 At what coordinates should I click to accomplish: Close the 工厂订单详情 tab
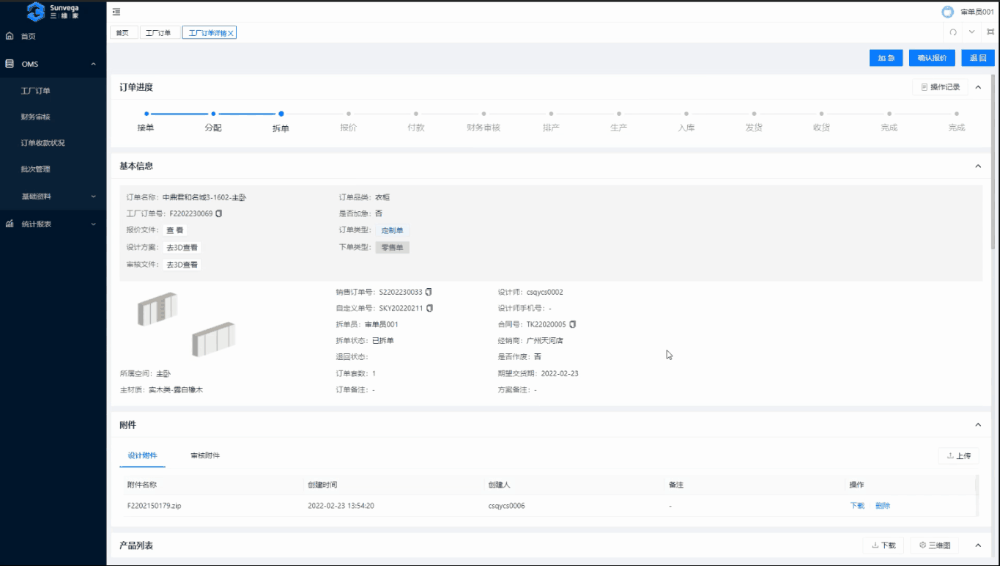click(x=232, y=33)
